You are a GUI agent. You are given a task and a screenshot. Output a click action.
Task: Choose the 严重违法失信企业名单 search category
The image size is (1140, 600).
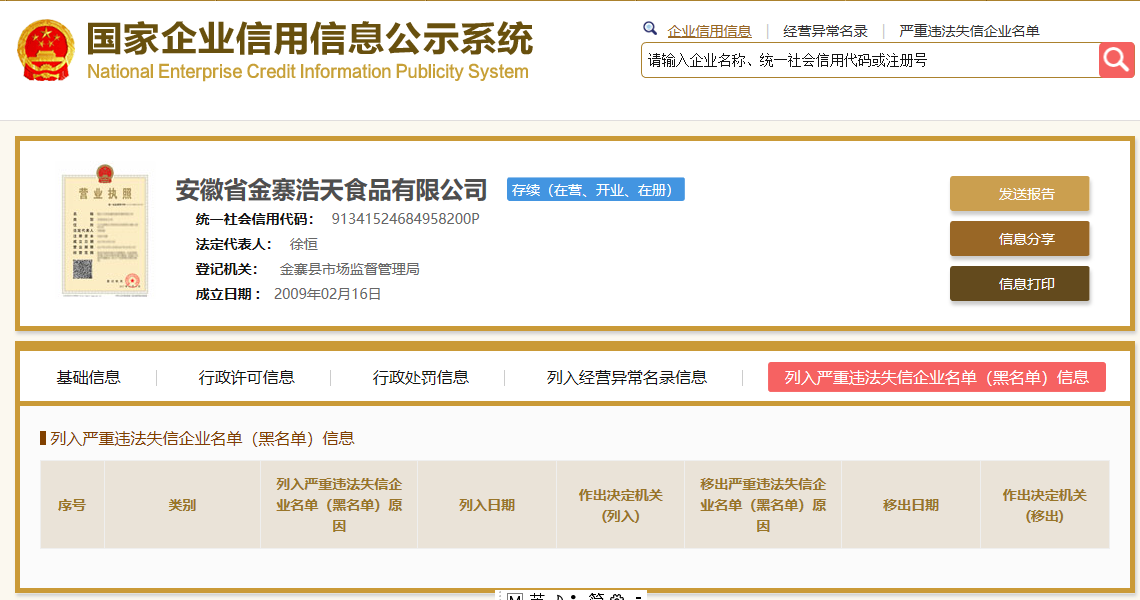coord(969,31)
